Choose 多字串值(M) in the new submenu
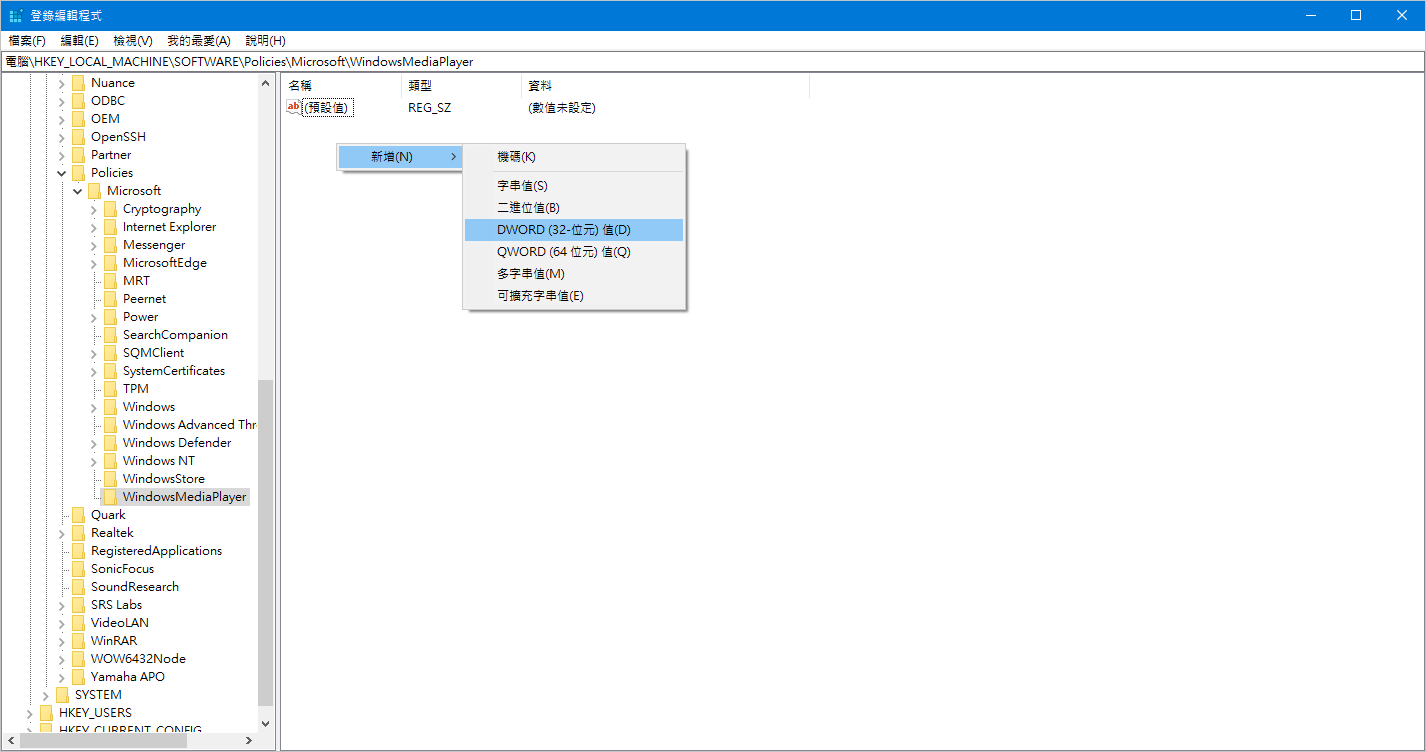Viewport: 1426px width, 752px height. pyautogui.click(x=574, y=274)
